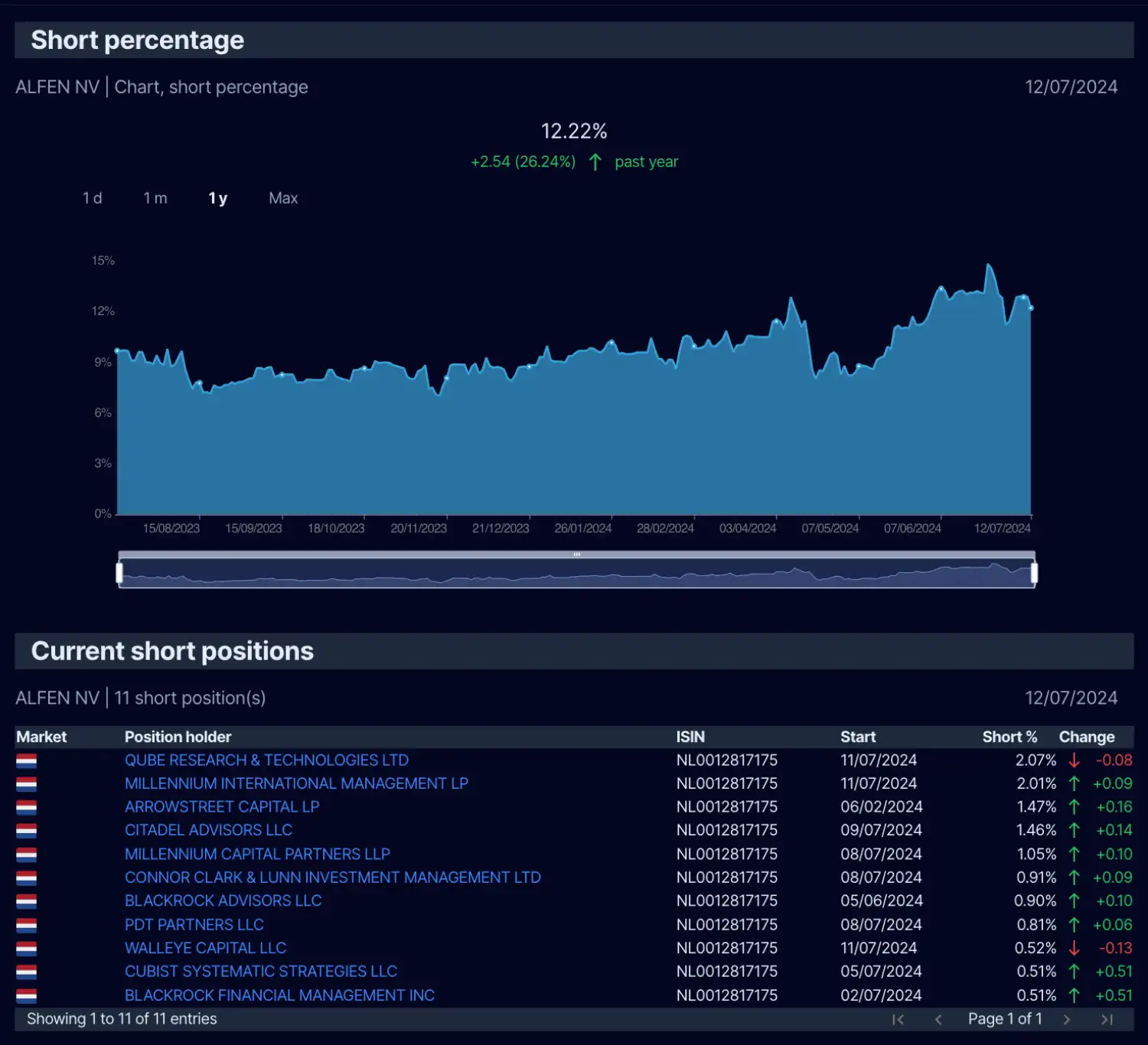Go to previous table page
The width and height of the screenshot is (1148, 1045).
pos(938,1019)
